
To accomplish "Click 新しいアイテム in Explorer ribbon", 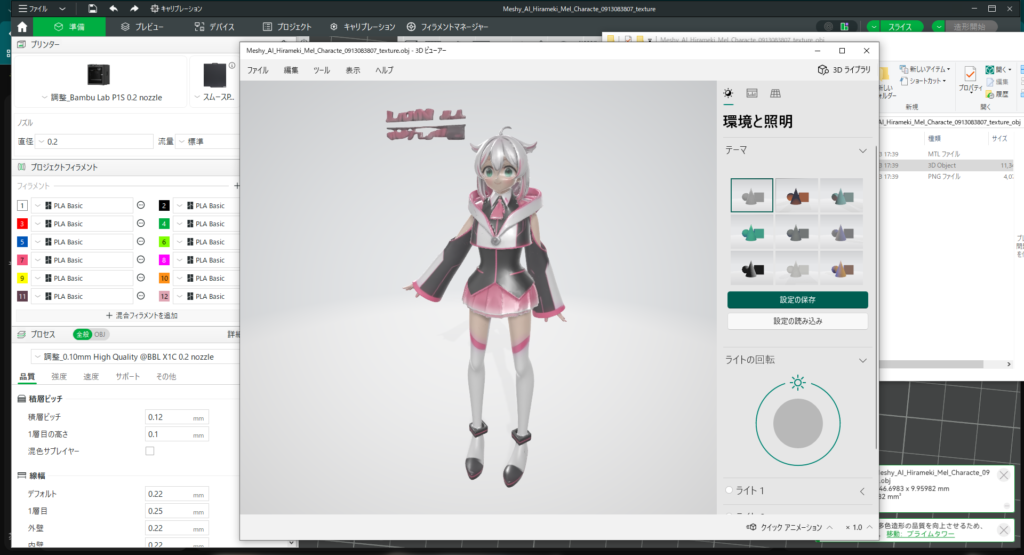I will 925,69.
